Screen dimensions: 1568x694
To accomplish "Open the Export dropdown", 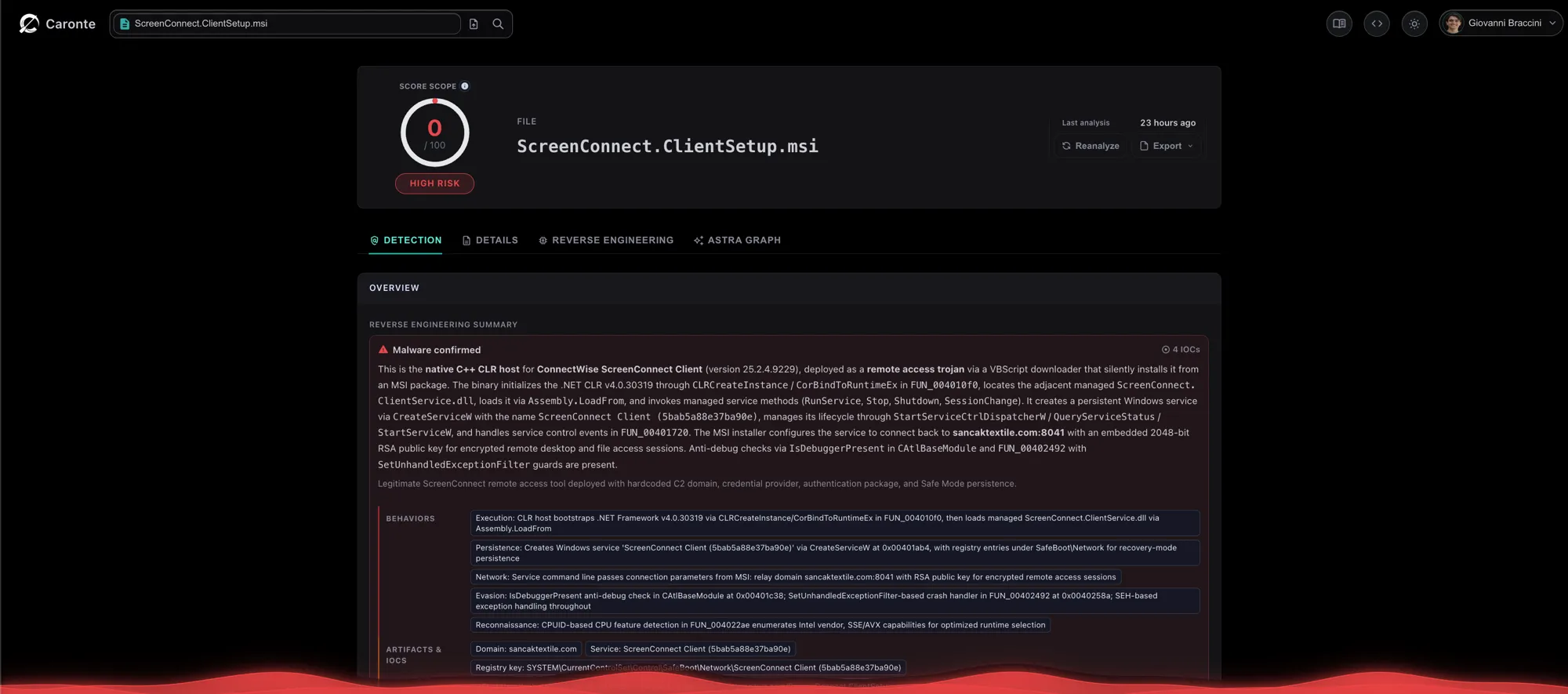I will click(1167, 146).
